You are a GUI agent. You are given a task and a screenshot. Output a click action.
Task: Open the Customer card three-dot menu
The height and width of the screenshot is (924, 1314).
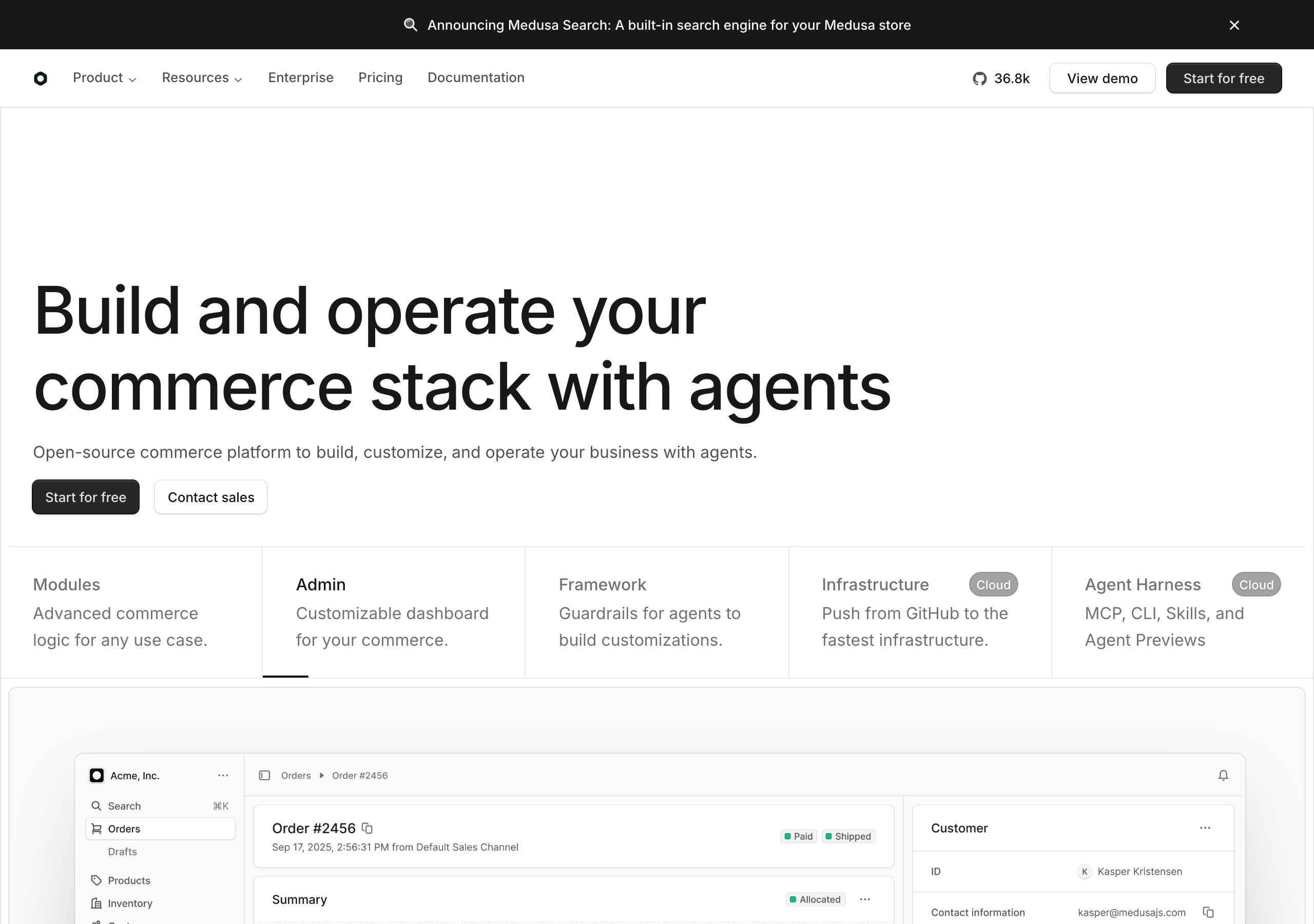pos(1205,828)
